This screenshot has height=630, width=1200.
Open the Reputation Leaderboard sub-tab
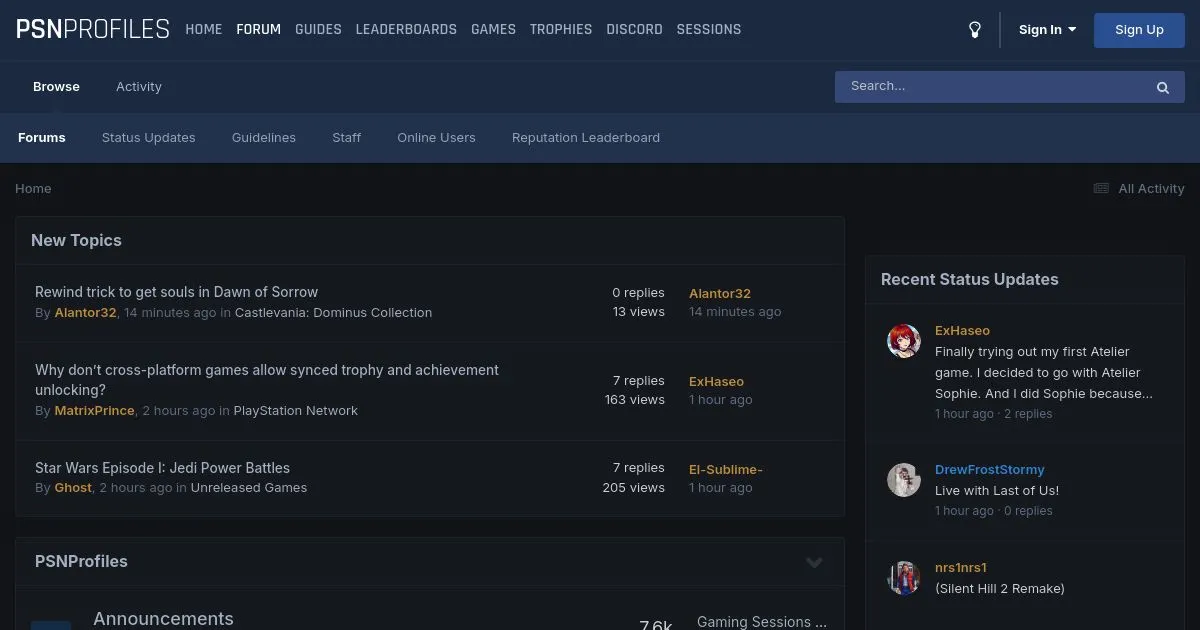pyautogui.click(x=586, y=138)
